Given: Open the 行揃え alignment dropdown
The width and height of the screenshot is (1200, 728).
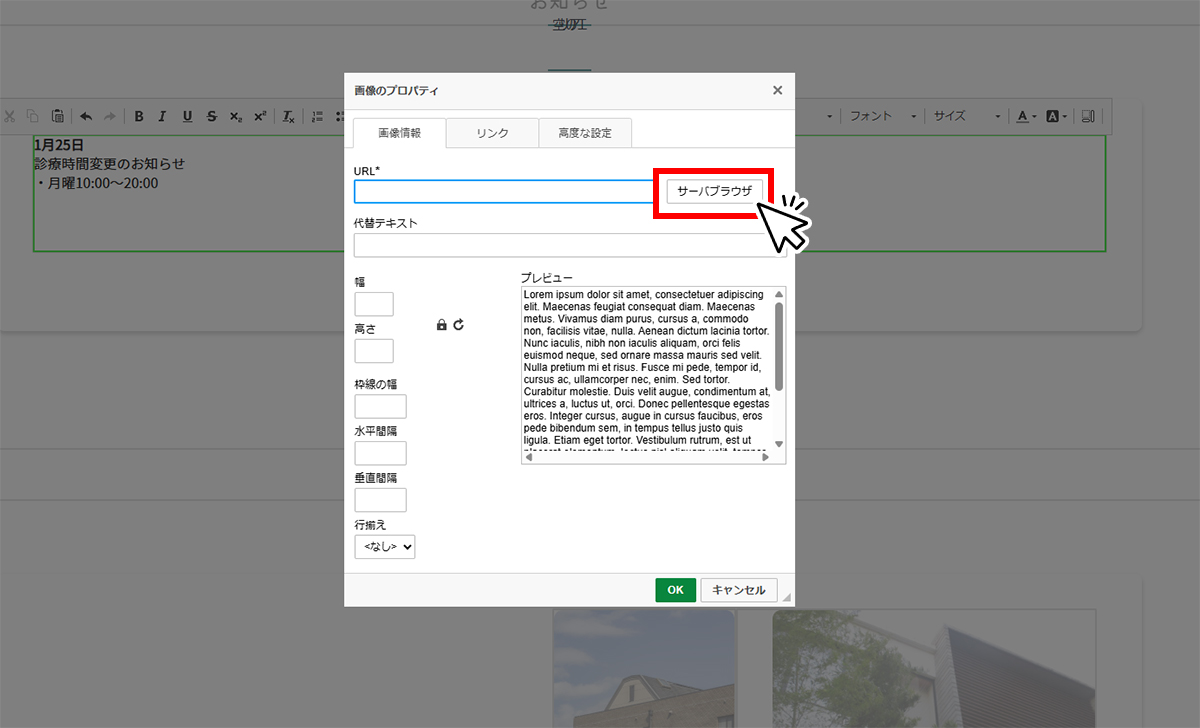Looking at the screenshot, I should pos(385,547).
